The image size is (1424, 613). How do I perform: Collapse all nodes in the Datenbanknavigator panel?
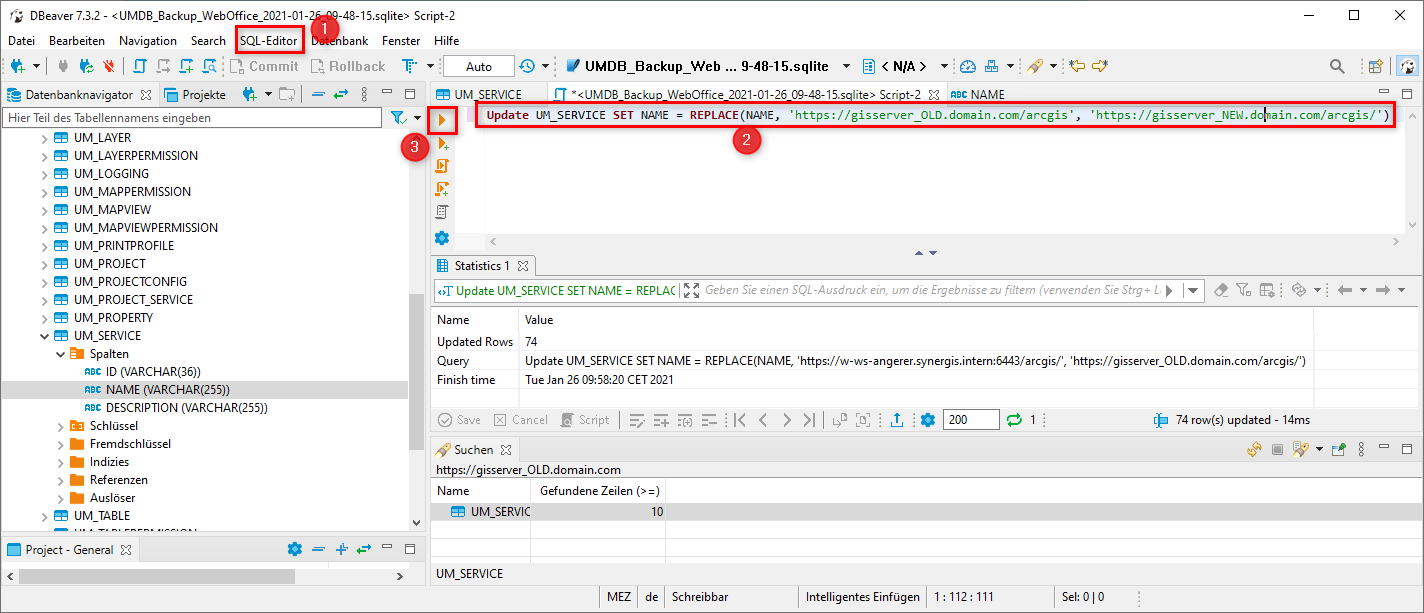click(316, 94)
